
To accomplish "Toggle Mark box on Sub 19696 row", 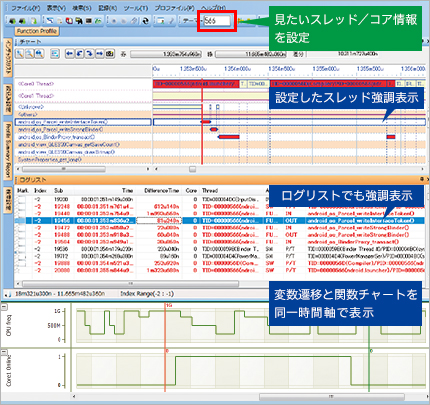I will (x=22, y=249).
